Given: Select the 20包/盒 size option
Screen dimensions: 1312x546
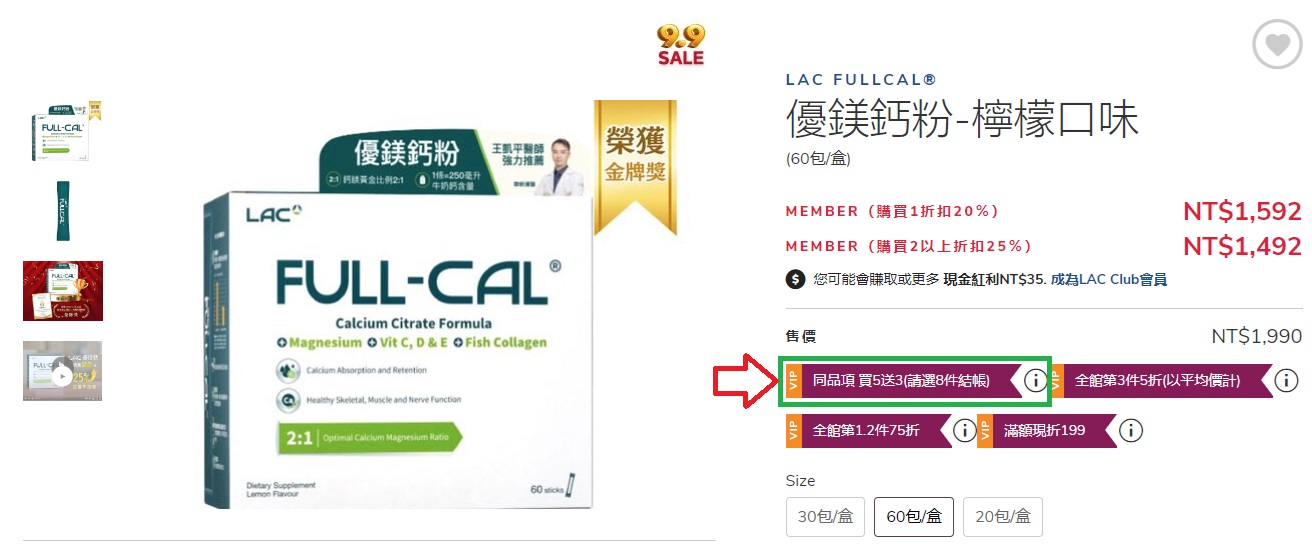Looking at the screenshot, I should [1003, 517].
